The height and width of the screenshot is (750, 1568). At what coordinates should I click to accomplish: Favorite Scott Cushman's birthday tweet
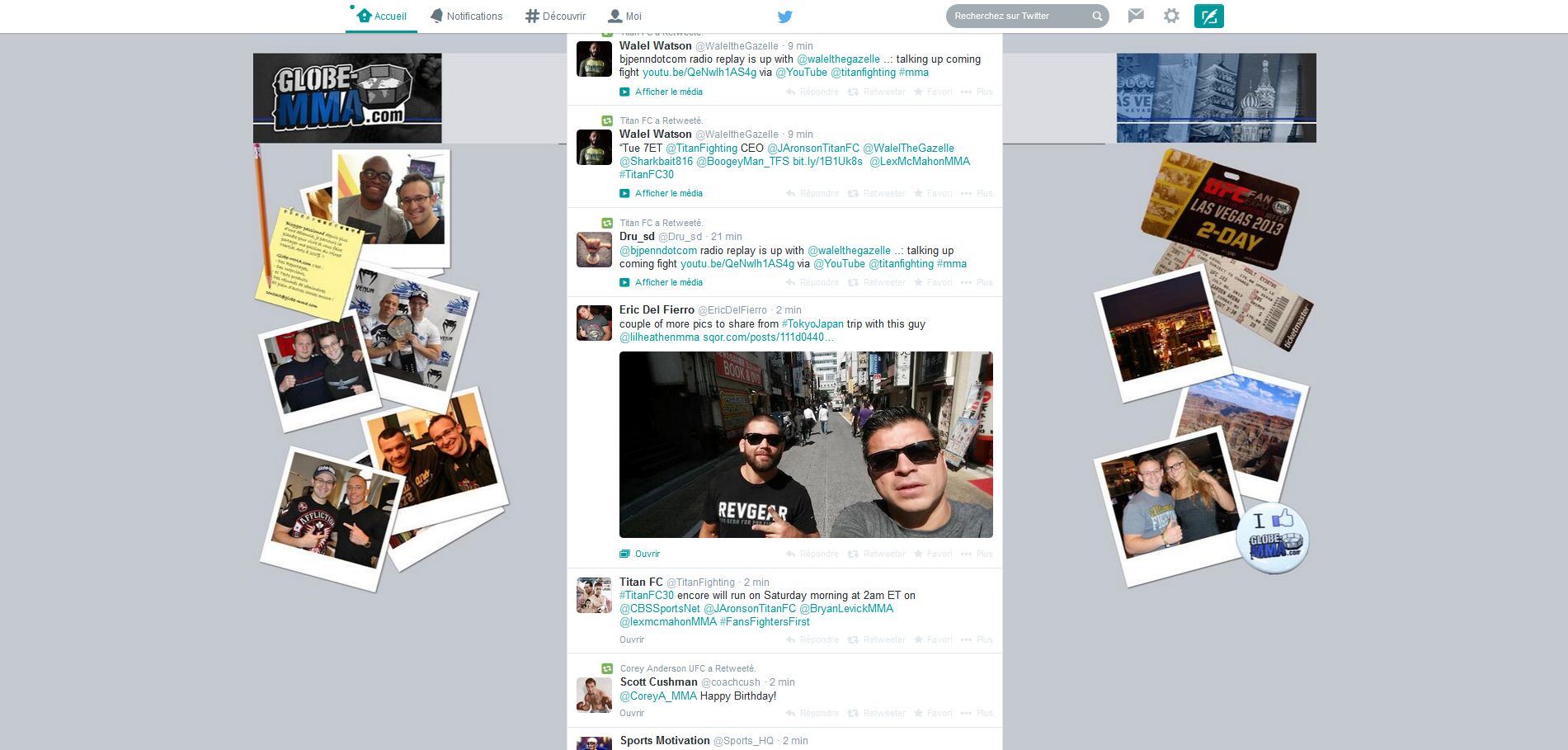click(933, 713)
